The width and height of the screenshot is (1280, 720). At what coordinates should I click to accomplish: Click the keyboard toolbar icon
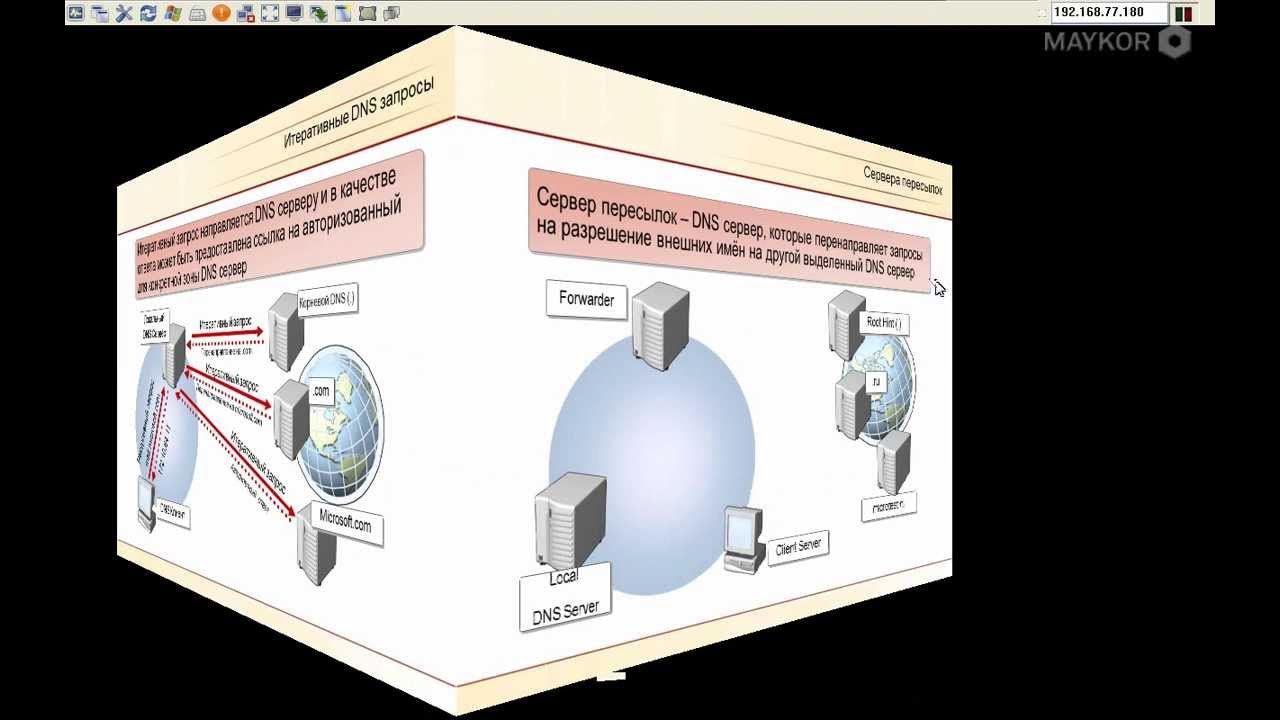pyautogui.click(x=197, y=13)
